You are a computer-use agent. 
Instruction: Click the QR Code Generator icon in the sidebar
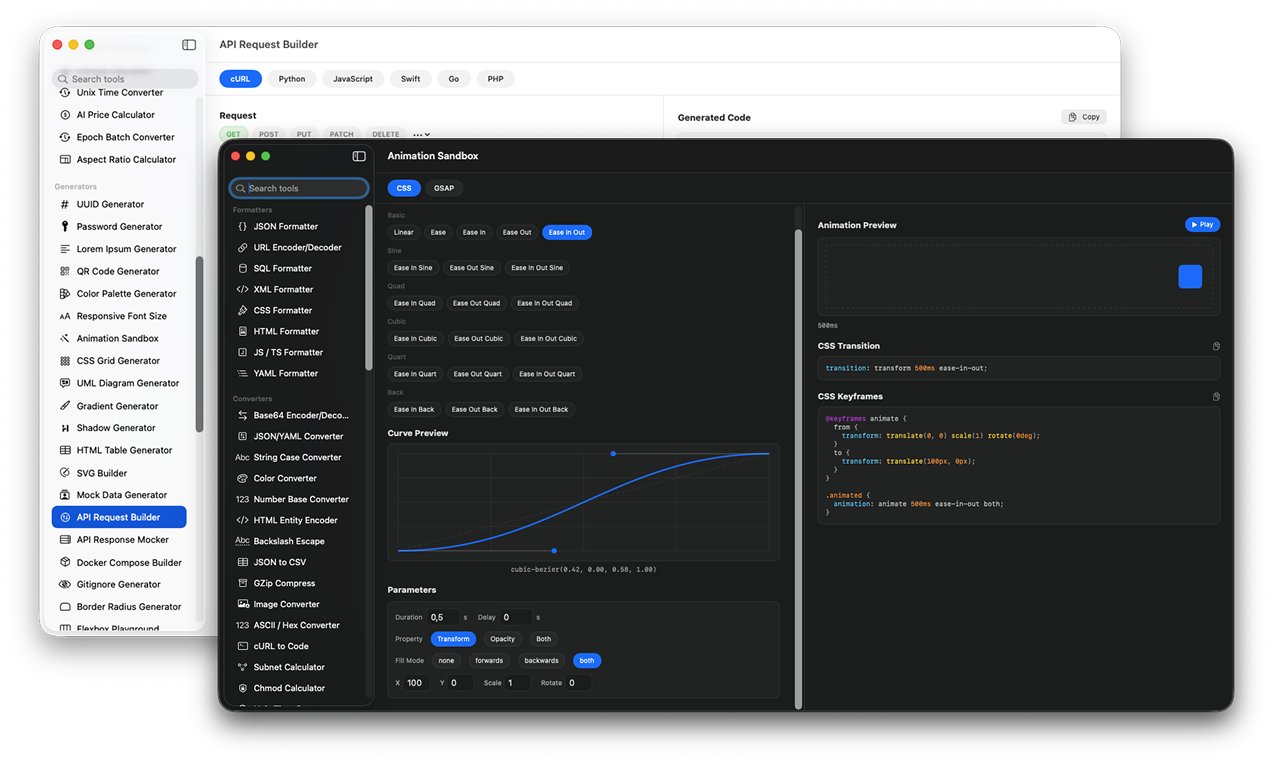point(65,271)
